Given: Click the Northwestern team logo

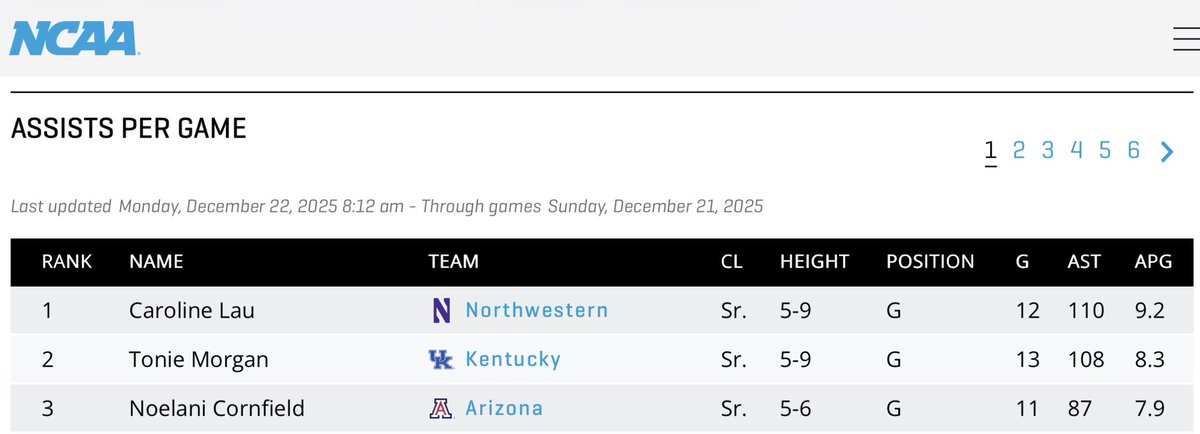Looking at the screenshot, I should pos(441,310).
